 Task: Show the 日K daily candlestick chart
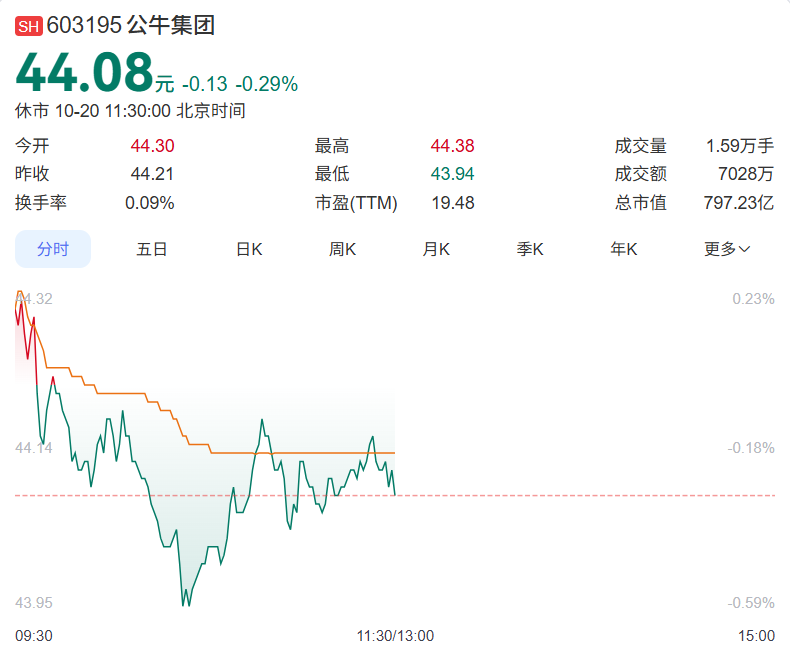(x=248, y=249)
